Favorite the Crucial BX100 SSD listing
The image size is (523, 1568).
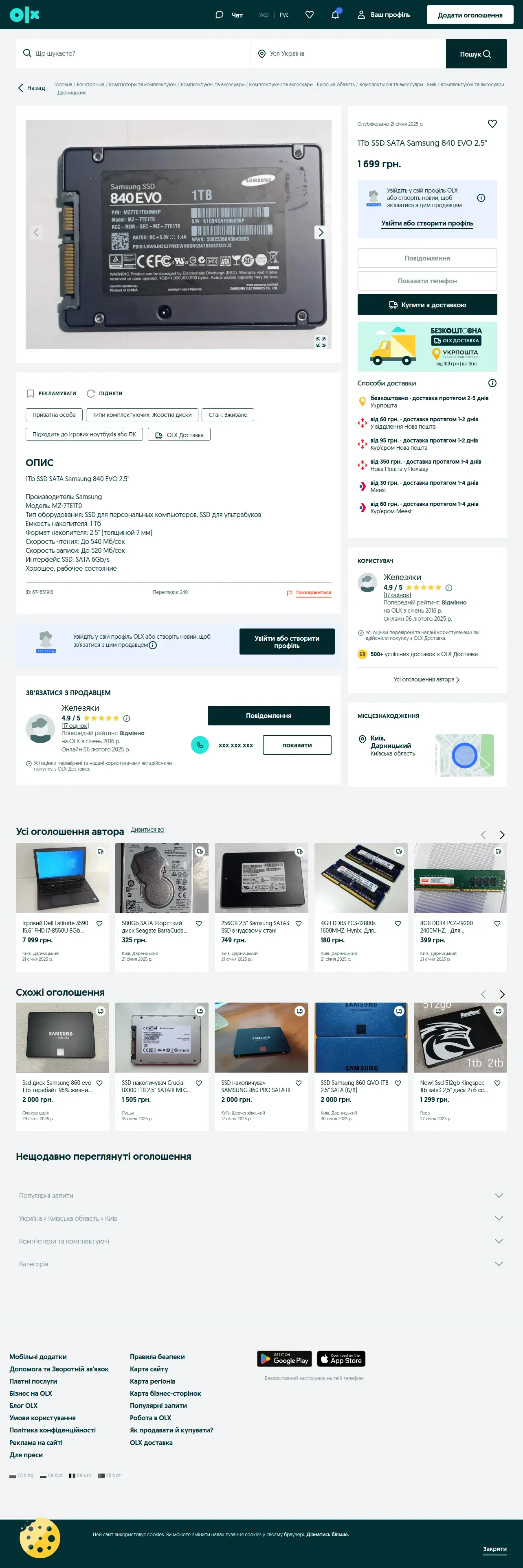[198, 1083]
